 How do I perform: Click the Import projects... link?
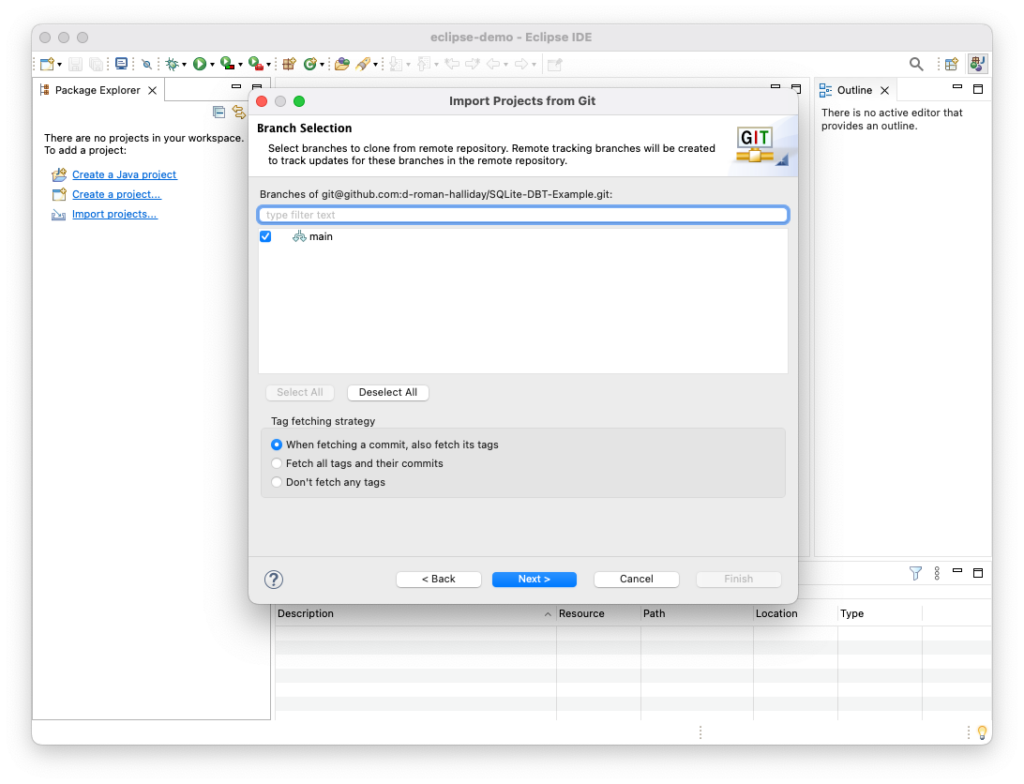(114, 214)
